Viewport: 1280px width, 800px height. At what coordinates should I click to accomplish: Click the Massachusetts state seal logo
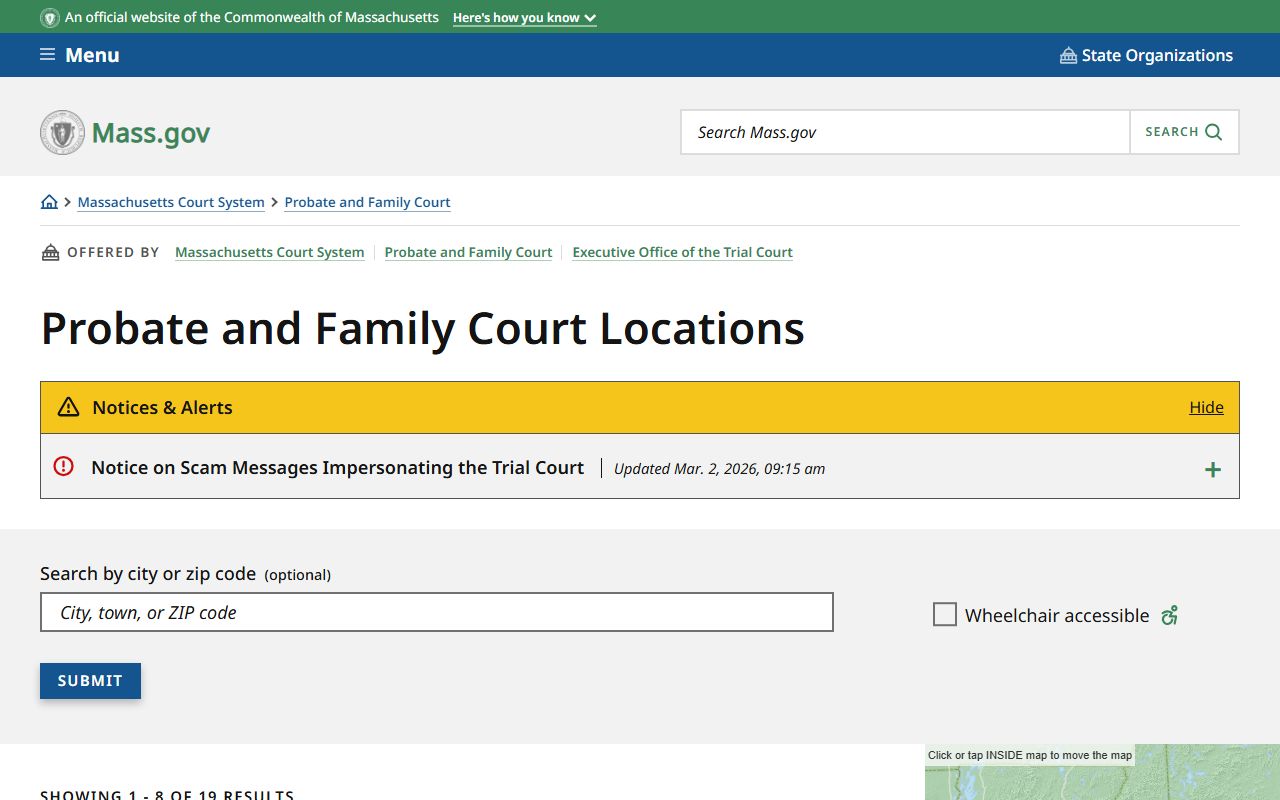pyautogui.click(x=62, y=132)
